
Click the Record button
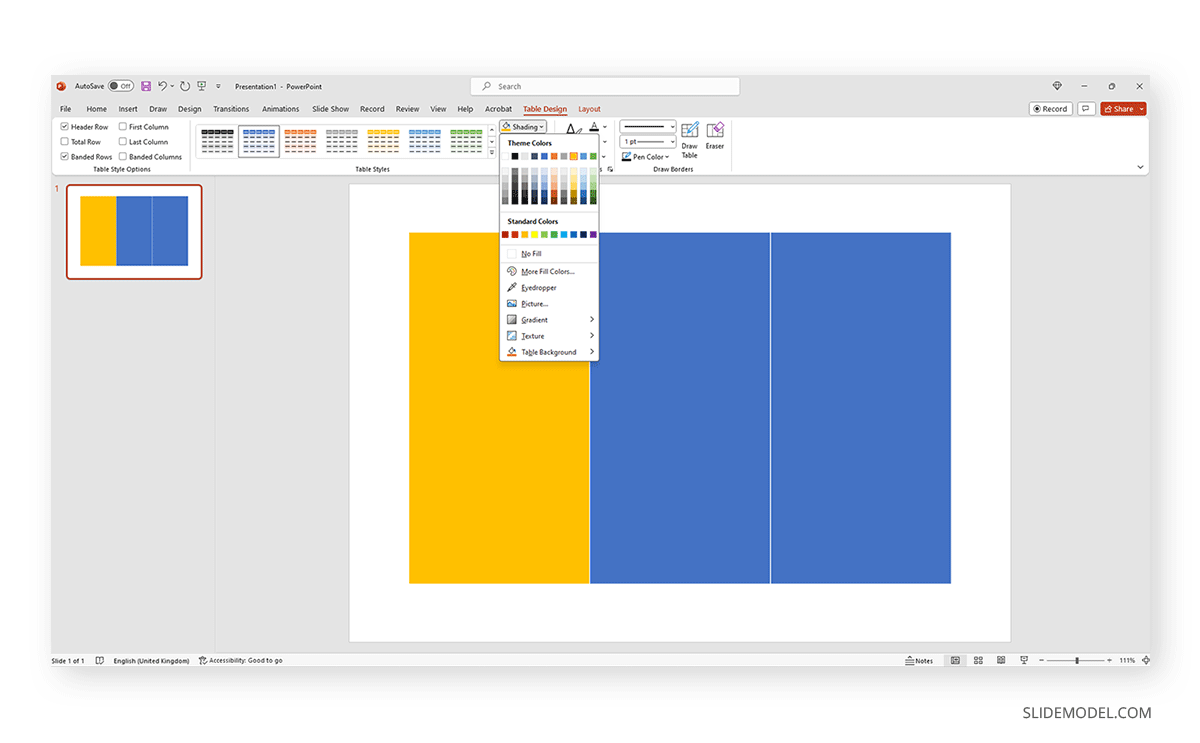1051,109
